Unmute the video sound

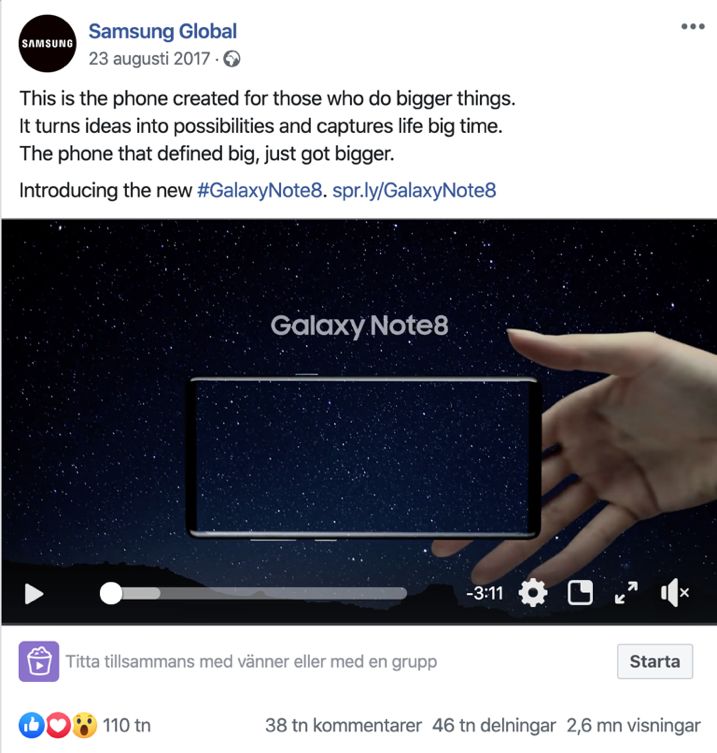coord(675,593)
